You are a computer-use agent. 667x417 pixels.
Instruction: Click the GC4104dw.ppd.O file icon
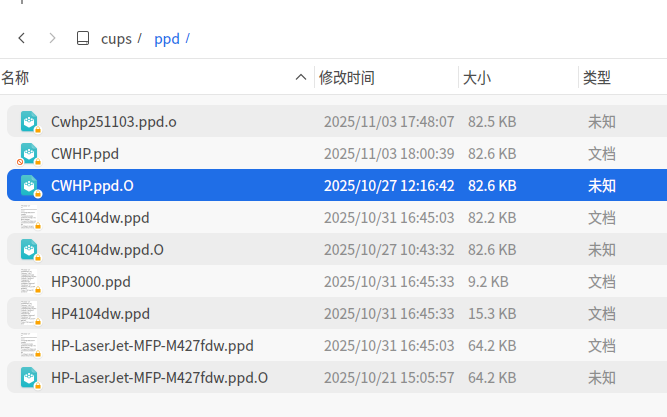pyautogui.click(x=29, y=249)
